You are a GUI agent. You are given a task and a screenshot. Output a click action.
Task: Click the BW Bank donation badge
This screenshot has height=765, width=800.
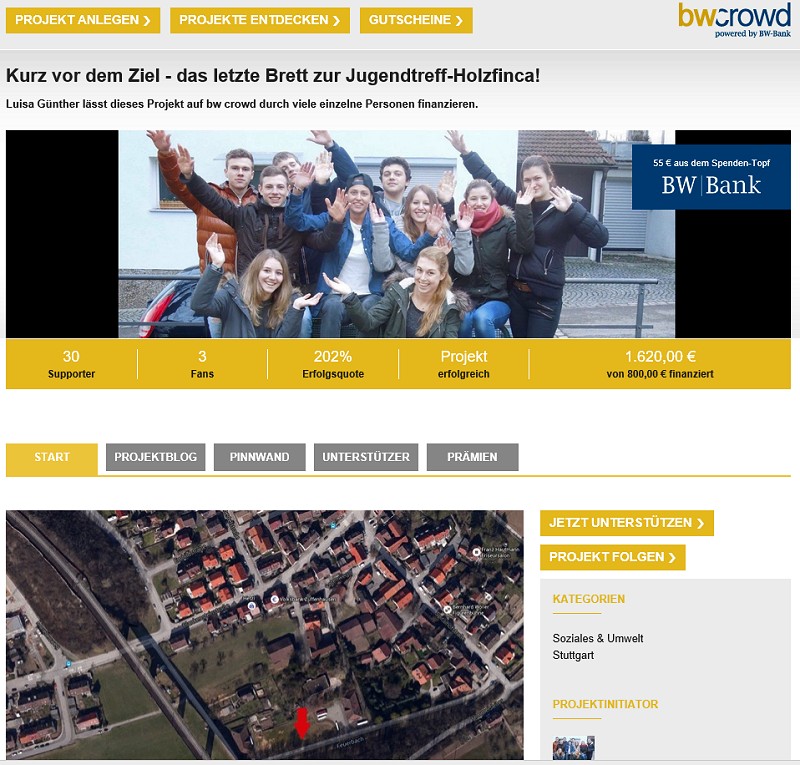coord(710,177)
